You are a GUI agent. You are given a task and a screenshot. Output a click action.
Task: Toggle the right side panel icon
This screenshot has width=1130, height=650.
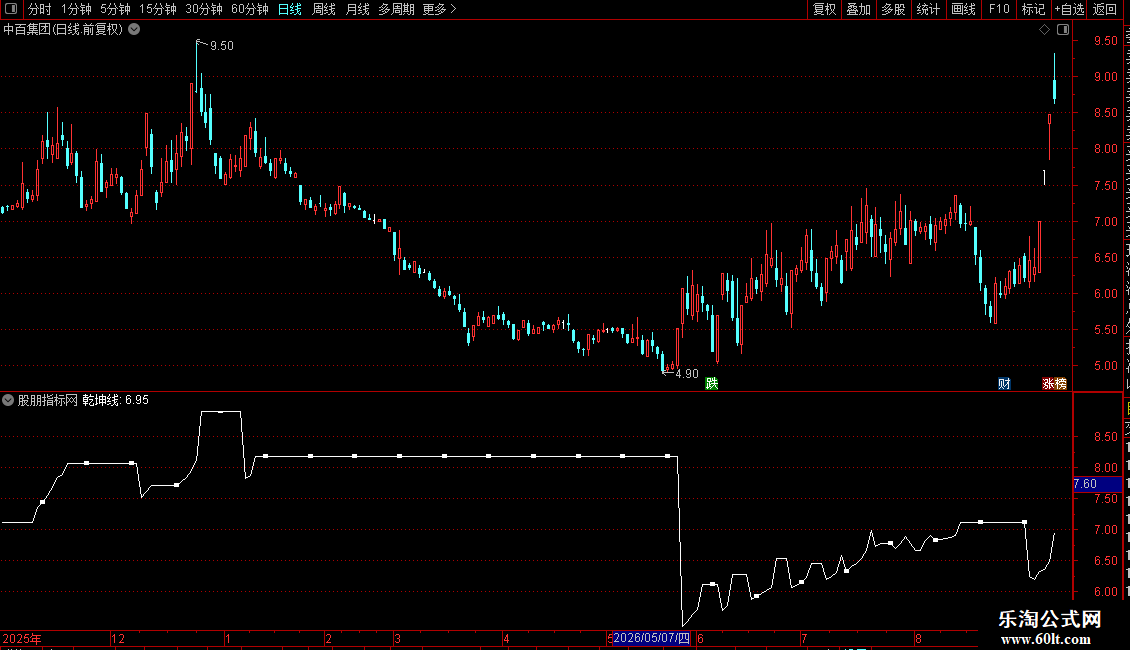coord(1063,30)
